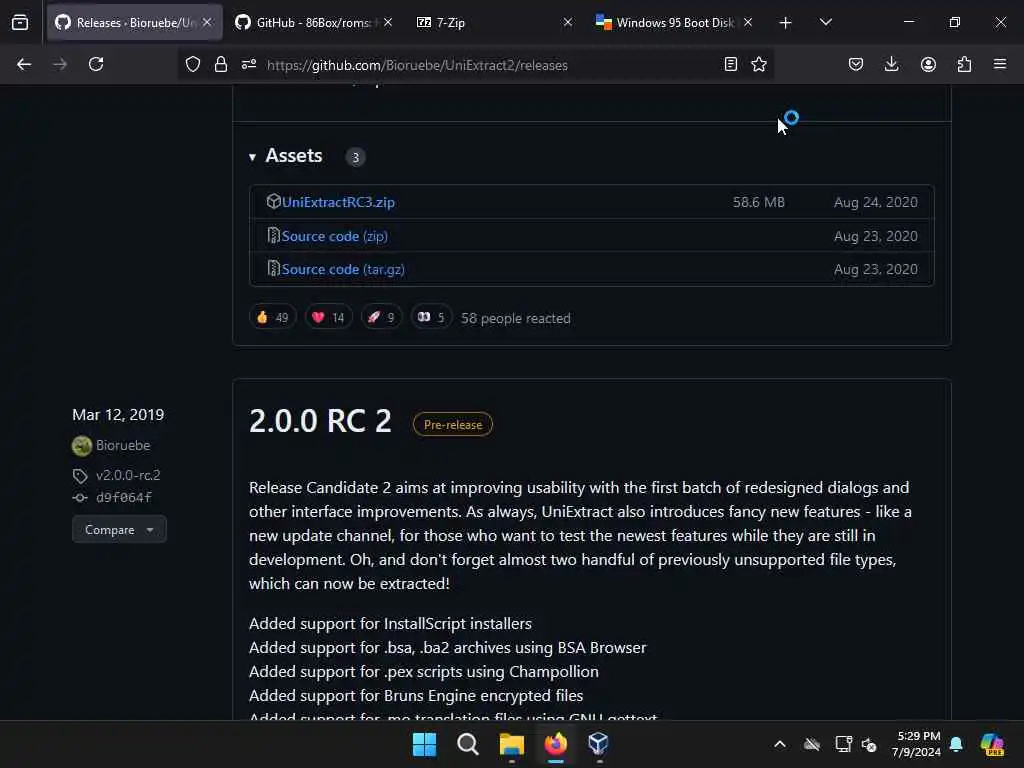
Task: Open the Bioruebe author profile link
Action: (123, 445)
